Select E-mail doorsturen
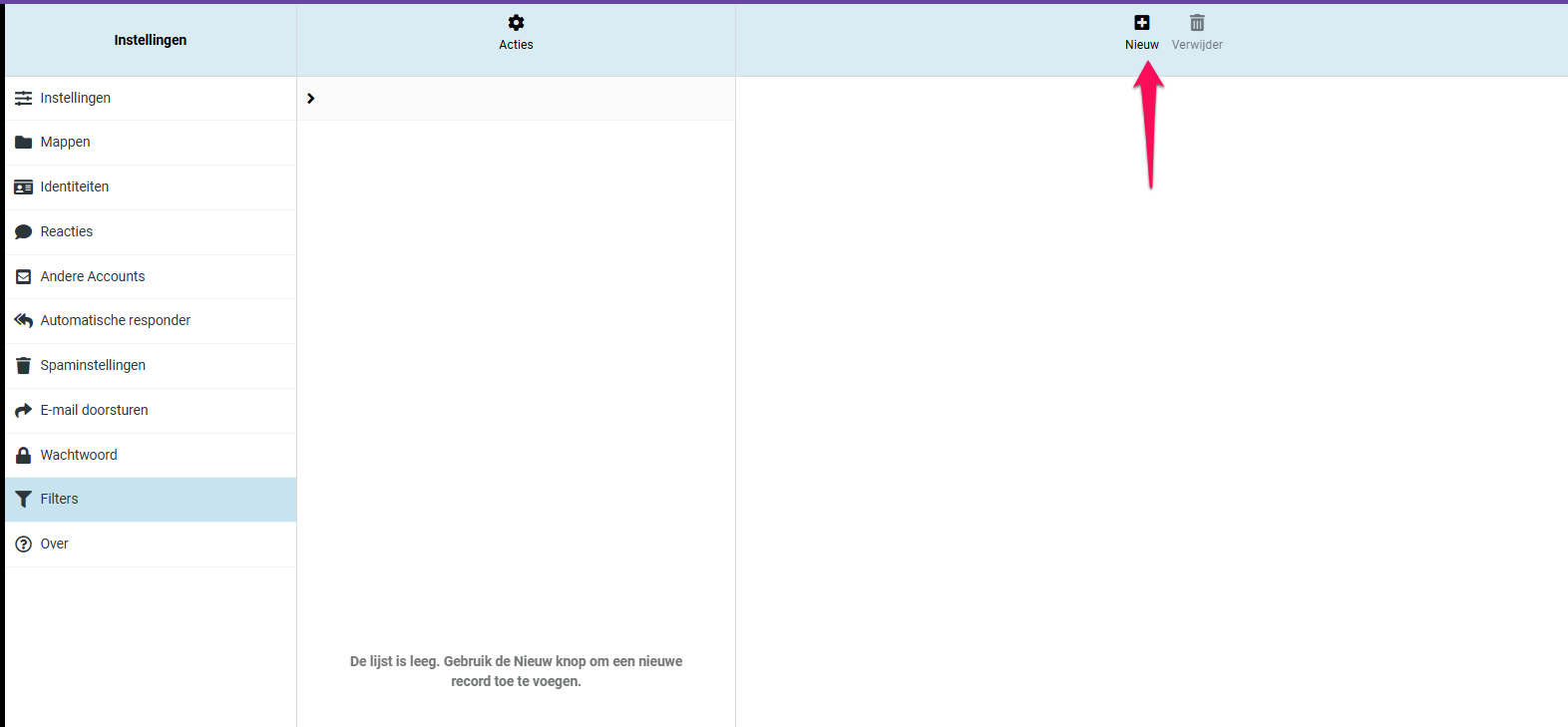Image resolution: width=1568 pixels, height=727 pixels. tap(151, 411)
